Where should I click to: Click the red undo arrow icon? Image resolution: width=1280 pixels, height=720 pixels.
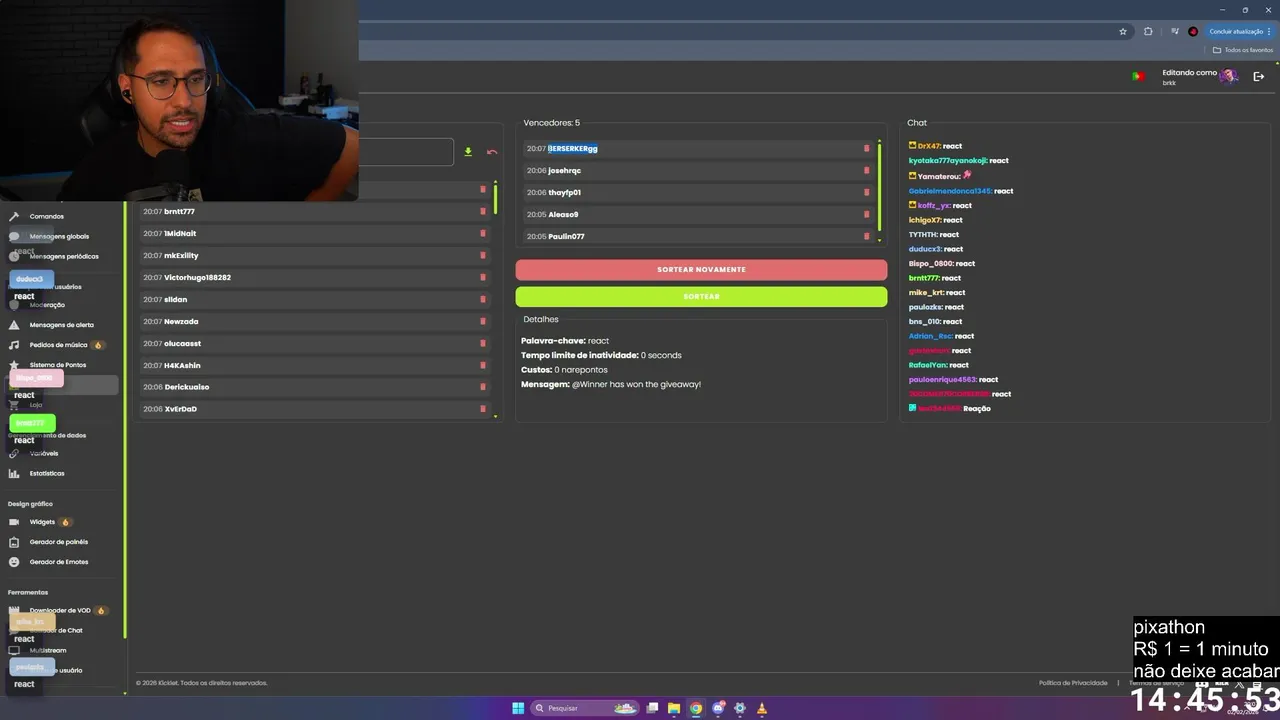[492, 152]
